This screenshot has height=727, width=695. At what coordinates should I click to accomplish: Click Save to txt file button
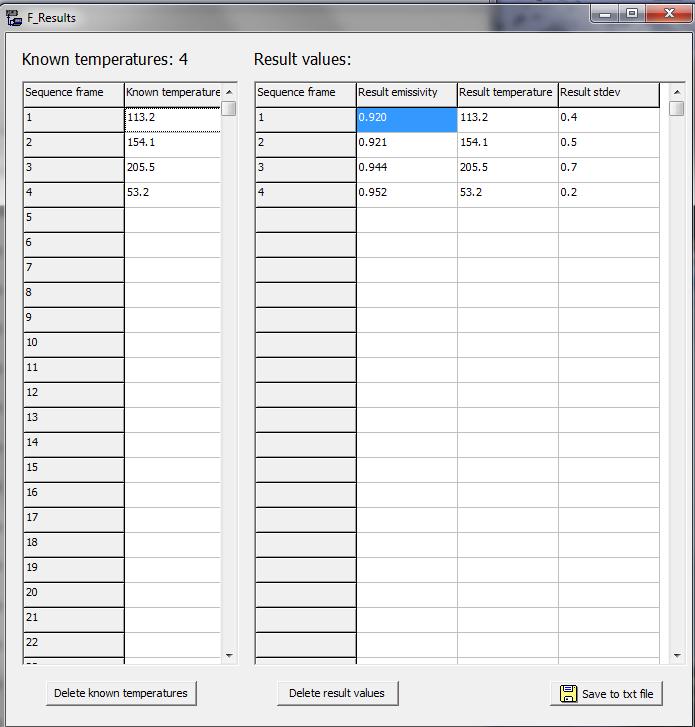pos(606,694)
